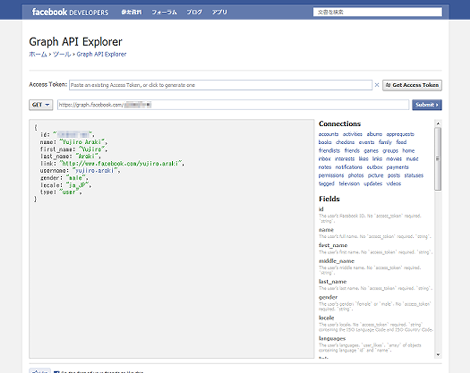Open the first nav item before フォーラム
The image size is (470, 373).
click(131, 12)
